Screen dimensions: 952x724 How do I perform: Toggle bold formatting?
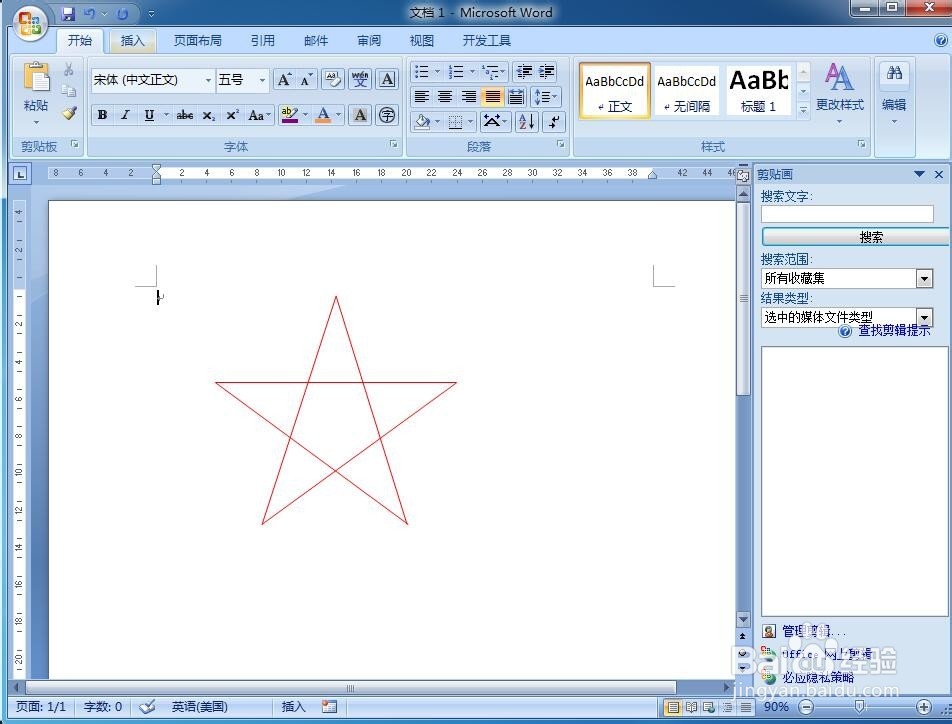tap(102, 115)
